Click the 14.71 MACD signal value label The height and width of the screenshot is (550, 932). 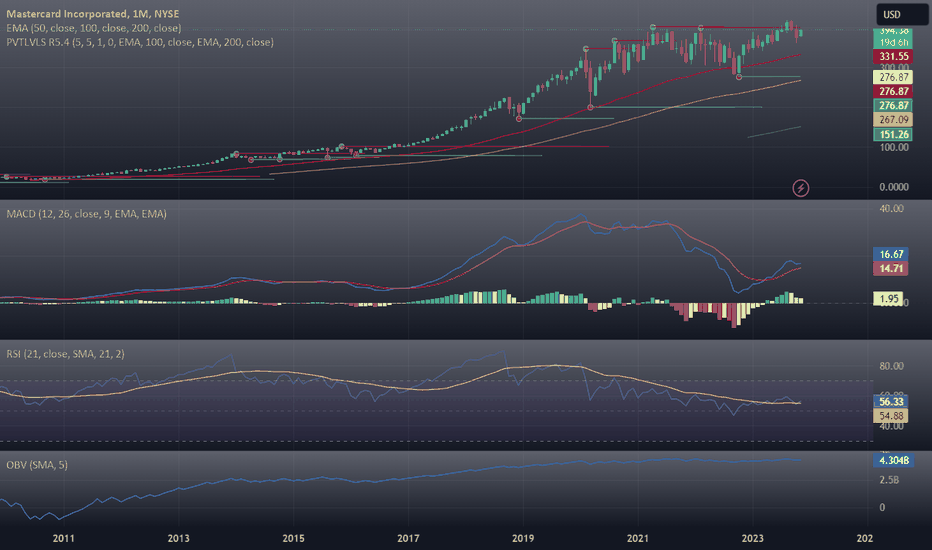(x=891, y=268)
